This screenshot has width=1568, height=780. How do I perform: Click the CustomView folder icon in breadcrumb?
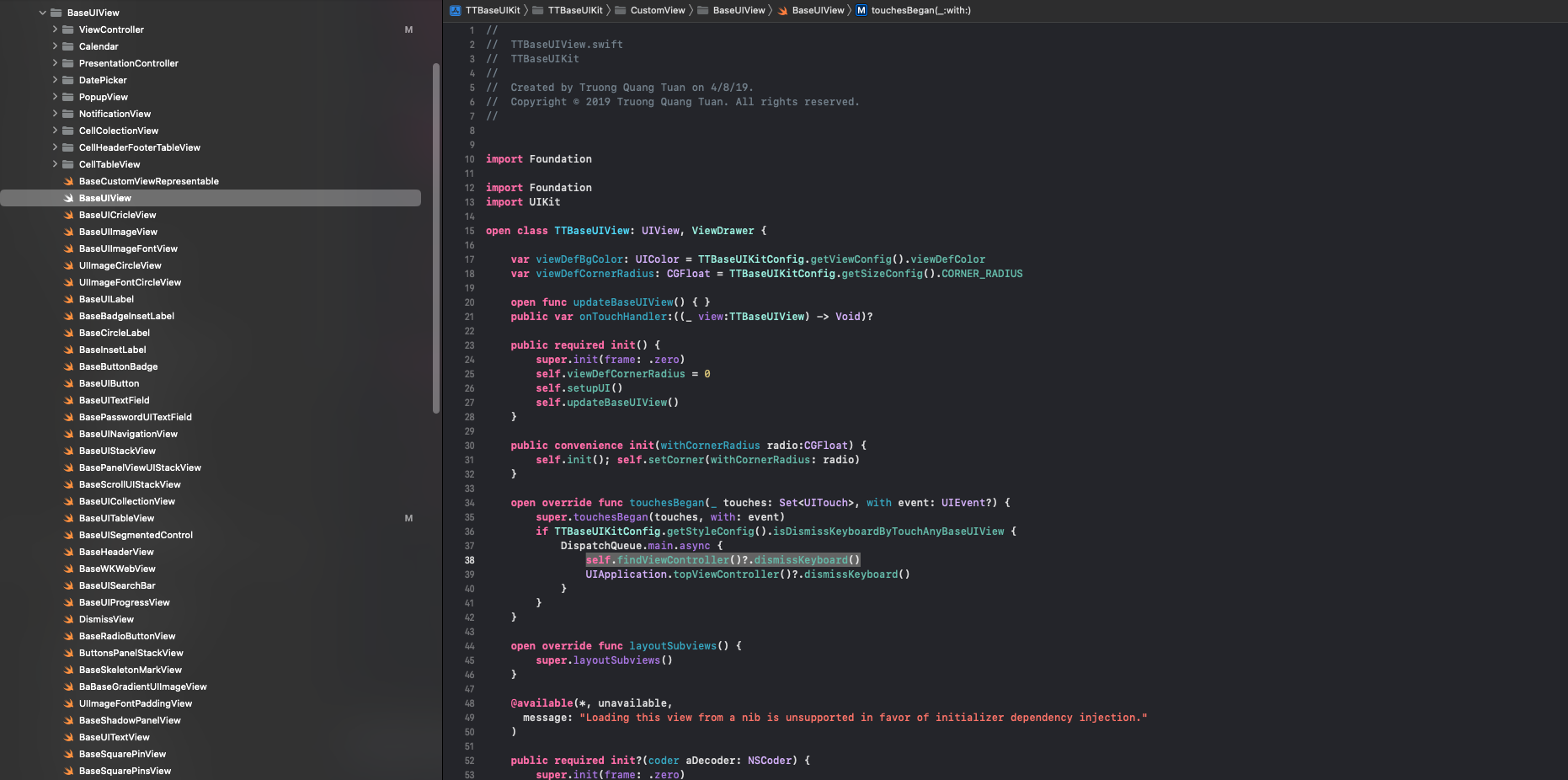tap(621, 10)
